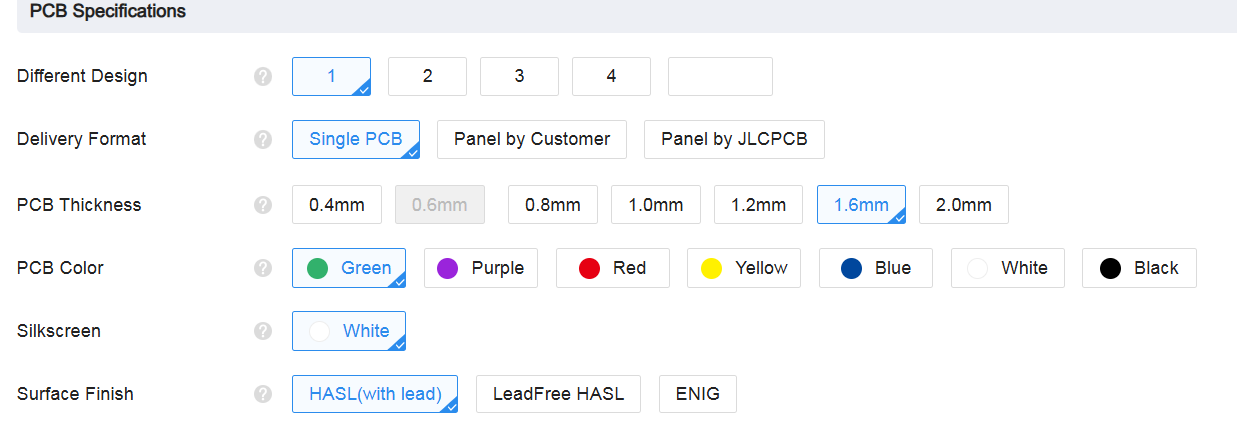Select Purple PCB color option
The height and width of the screenshot is (438, 1237).
click(x=481, y=268)
